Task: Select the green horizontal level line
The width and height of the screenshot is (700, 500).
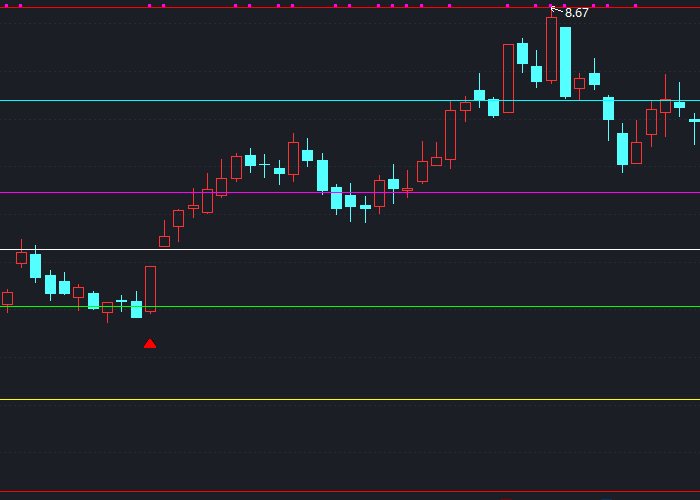Action: pos(350,307)
